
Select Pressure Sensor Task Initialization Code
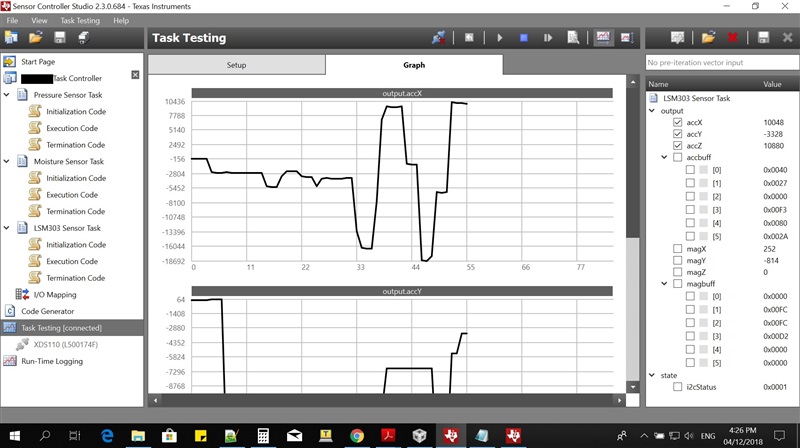(x=76, y=112)
